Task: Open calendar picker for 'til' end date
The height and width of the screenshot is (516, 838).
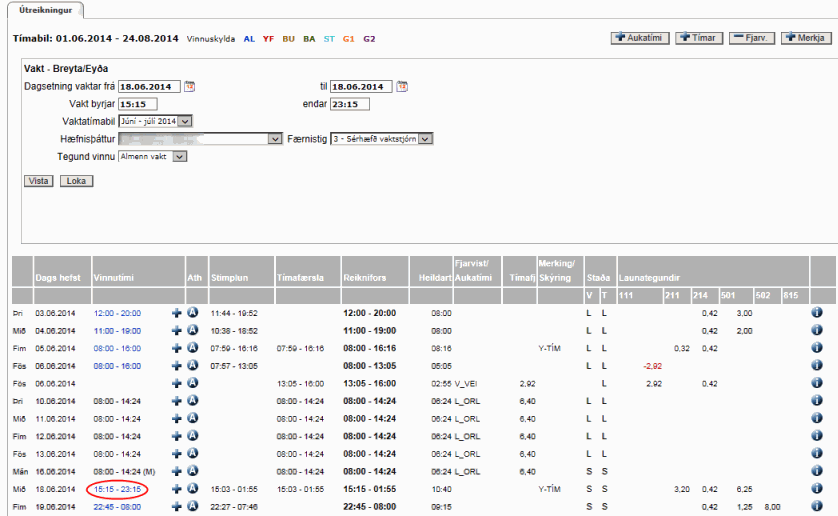Action: 402,87
